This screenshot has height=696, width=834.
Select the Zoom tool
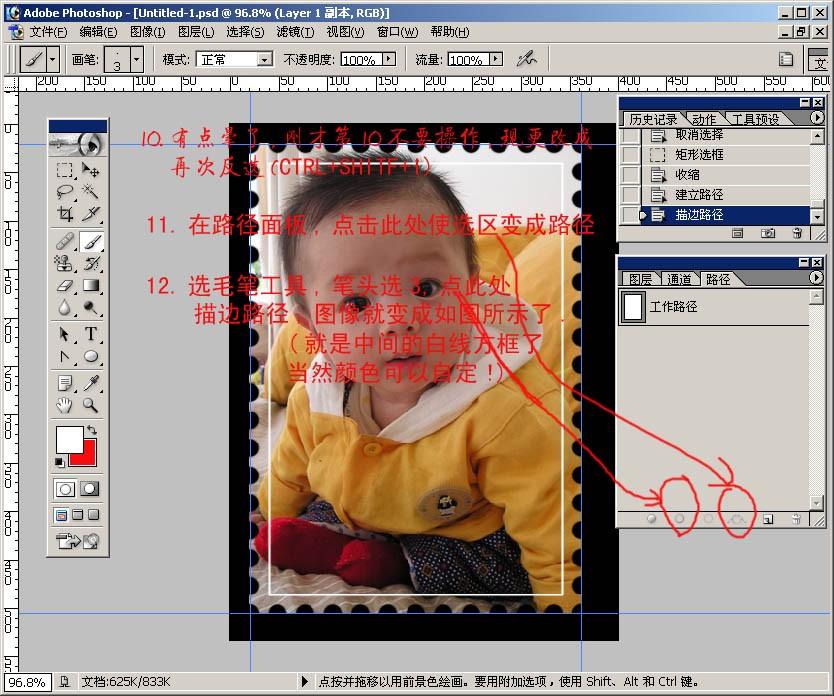(x=90, y=405)
